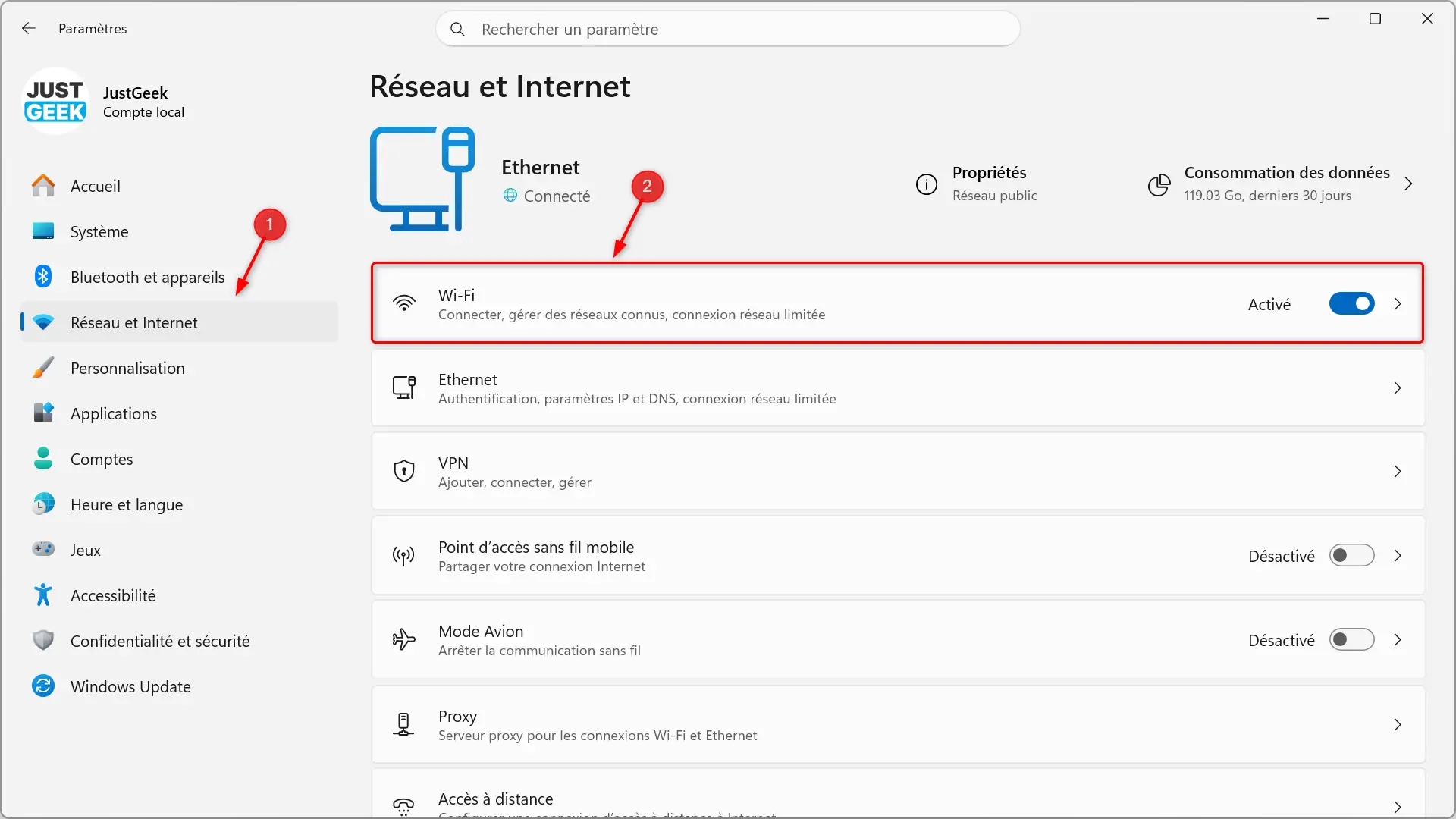The image size is (1456, 819).
Task: Click the Windows Update sync icon
Action: 43,686
